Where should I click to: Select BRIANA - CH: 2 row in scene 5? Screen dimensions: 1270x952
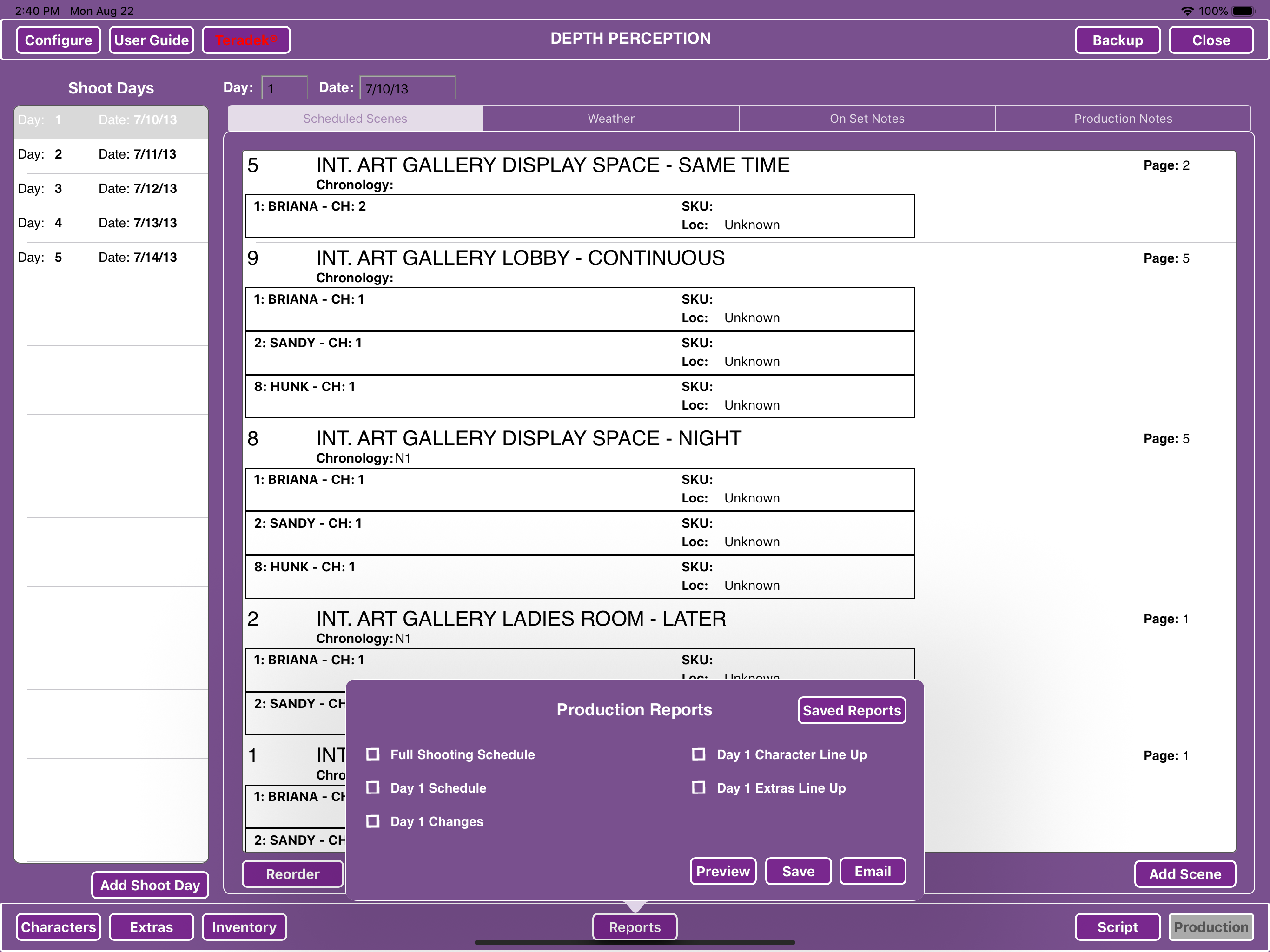click(x=580, y=216)
